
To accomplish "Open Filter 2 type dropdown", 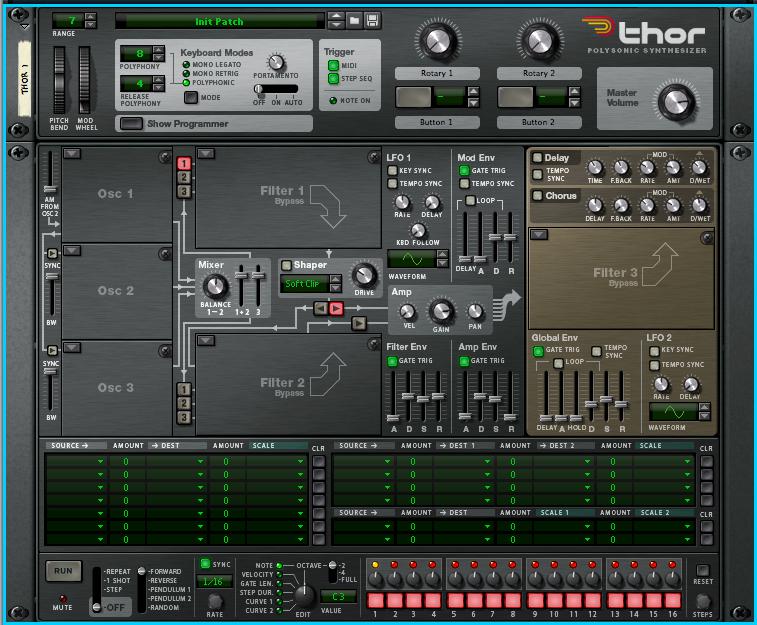I will (206, 341).
